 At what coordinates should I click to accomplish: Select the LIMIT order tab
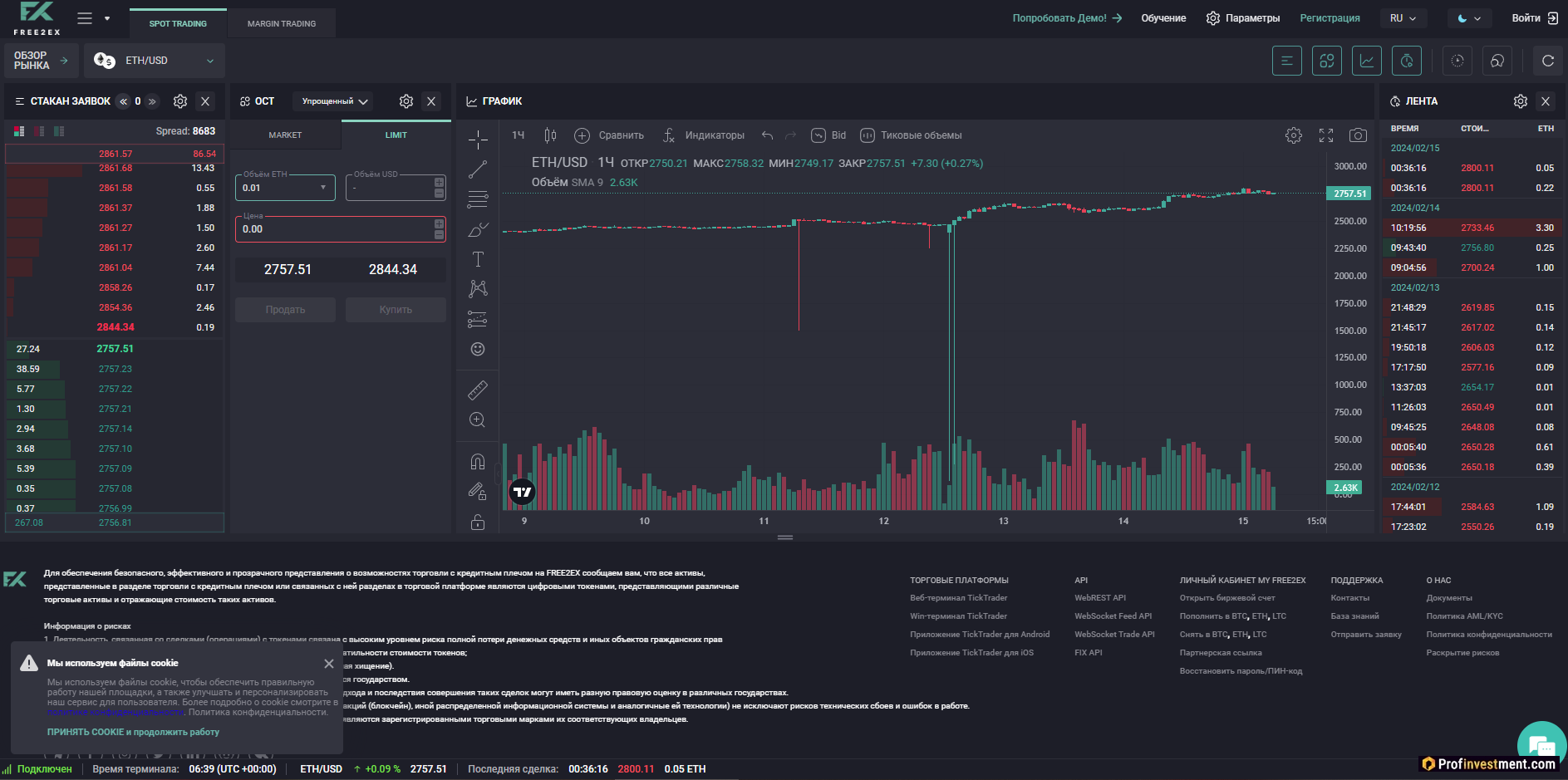(396, 135)
